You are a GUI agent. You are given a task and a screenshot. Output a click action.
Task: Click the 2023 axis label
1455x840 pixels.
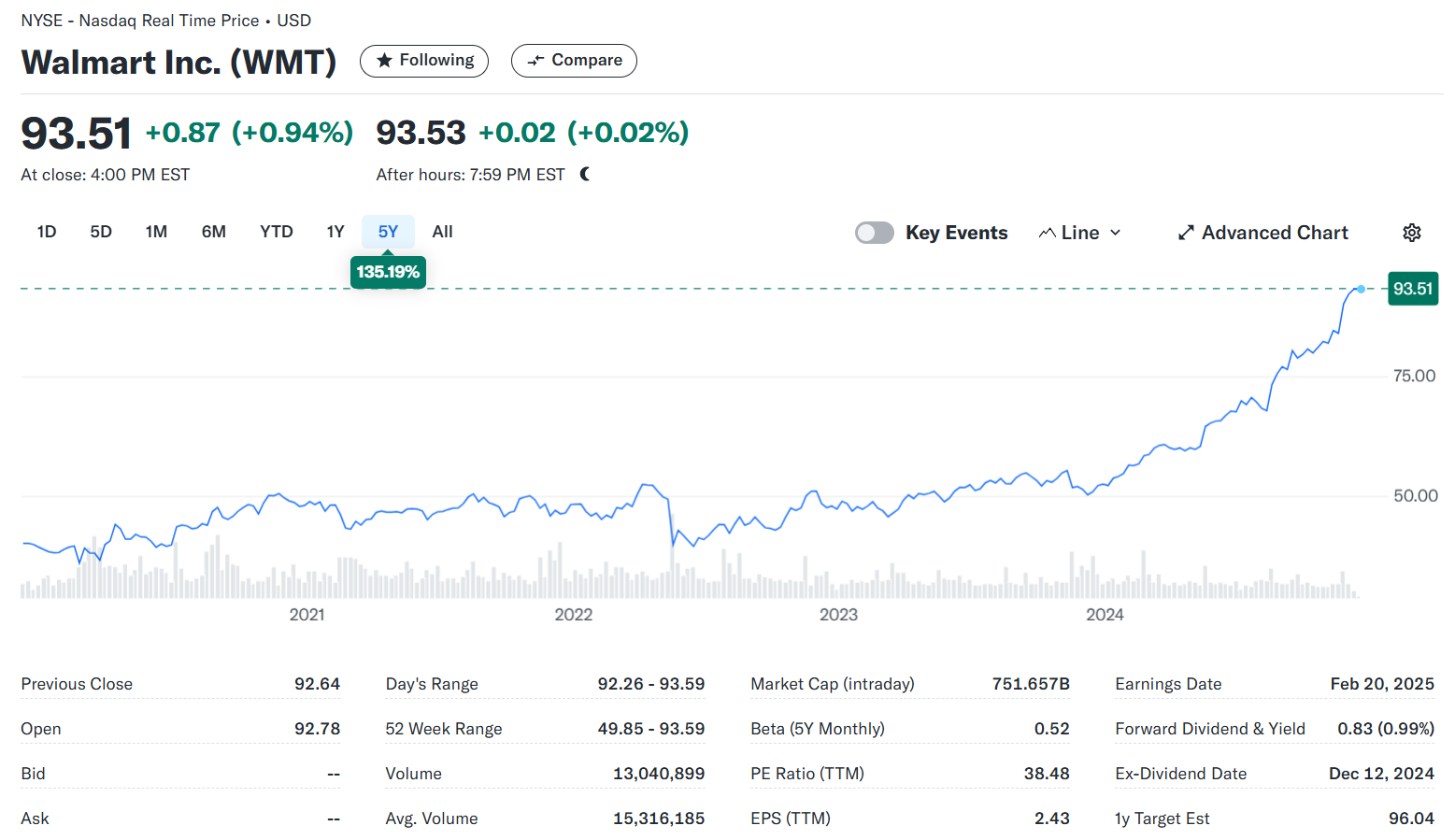tap(838, 615)
